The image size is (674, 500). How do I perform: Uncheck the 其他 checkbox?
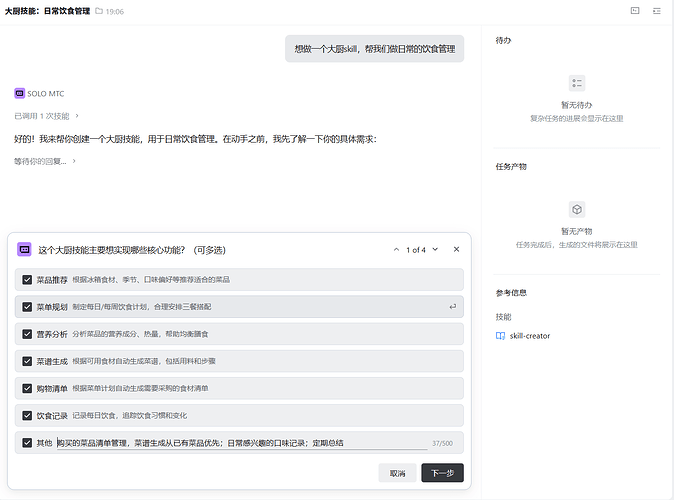[27, 443]
